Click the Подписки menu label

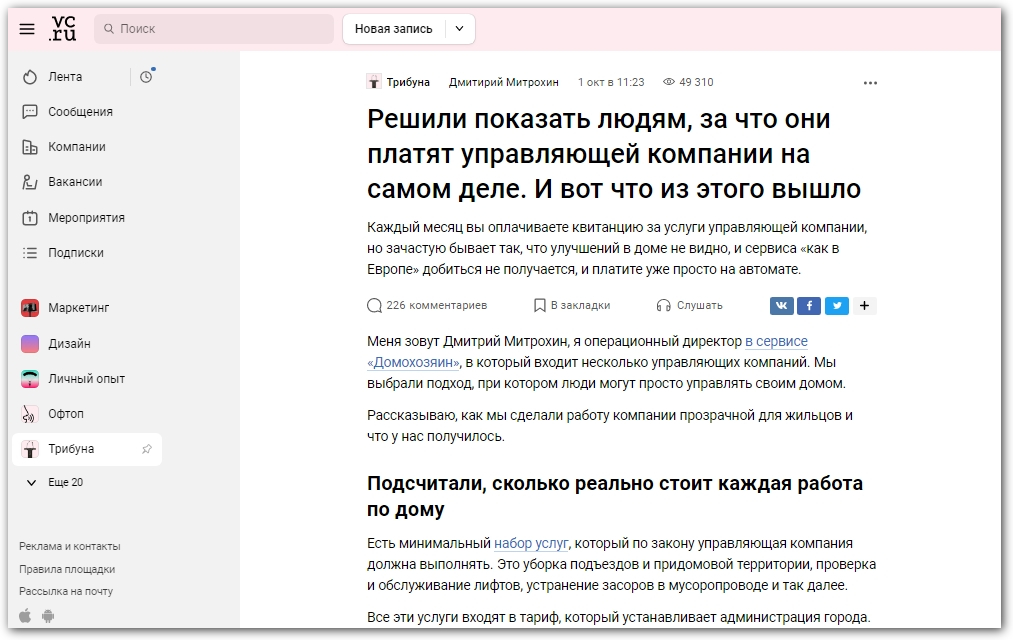(x=76, y=253)
